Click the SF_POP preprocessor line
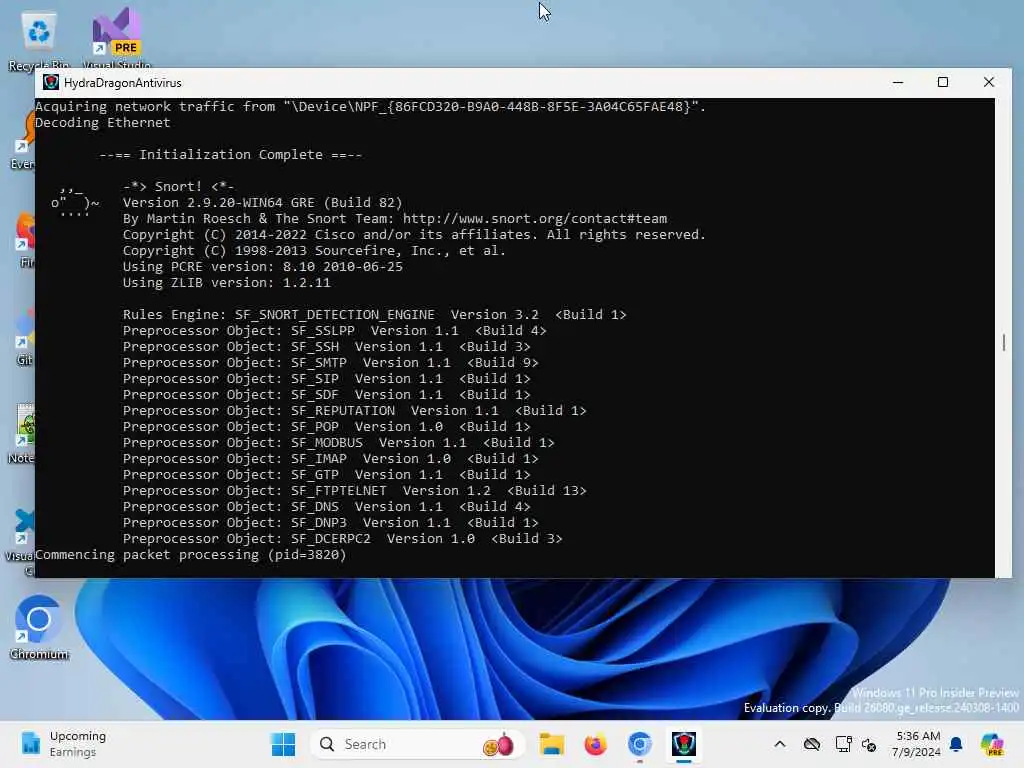The image size is (1024, 768). (x=327, y=426)
